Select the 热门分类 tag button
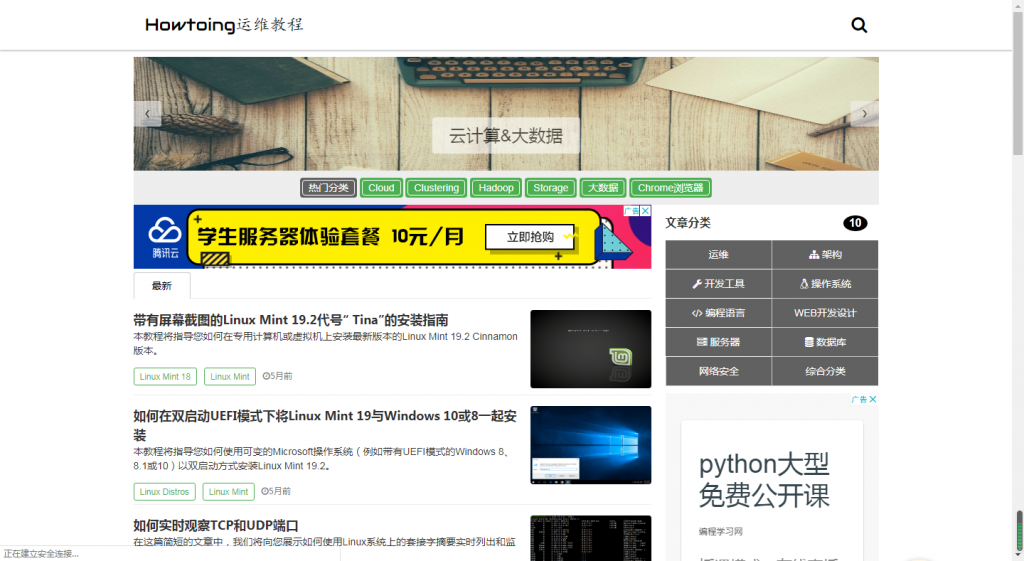The image size is (1024, 561). [328, 187]
